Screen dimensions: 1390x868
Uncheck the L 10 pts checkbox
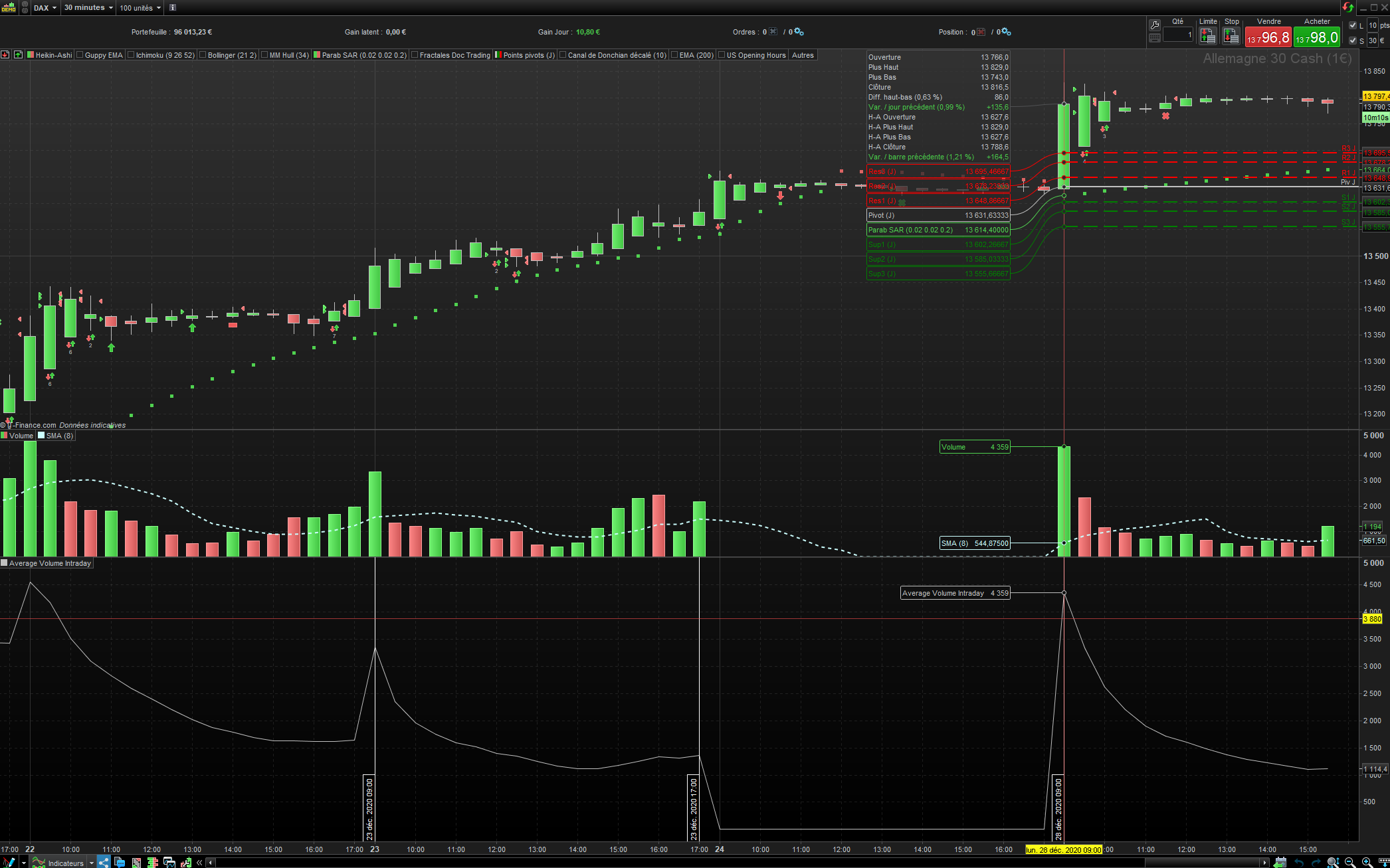click(x=1353, y=25)
